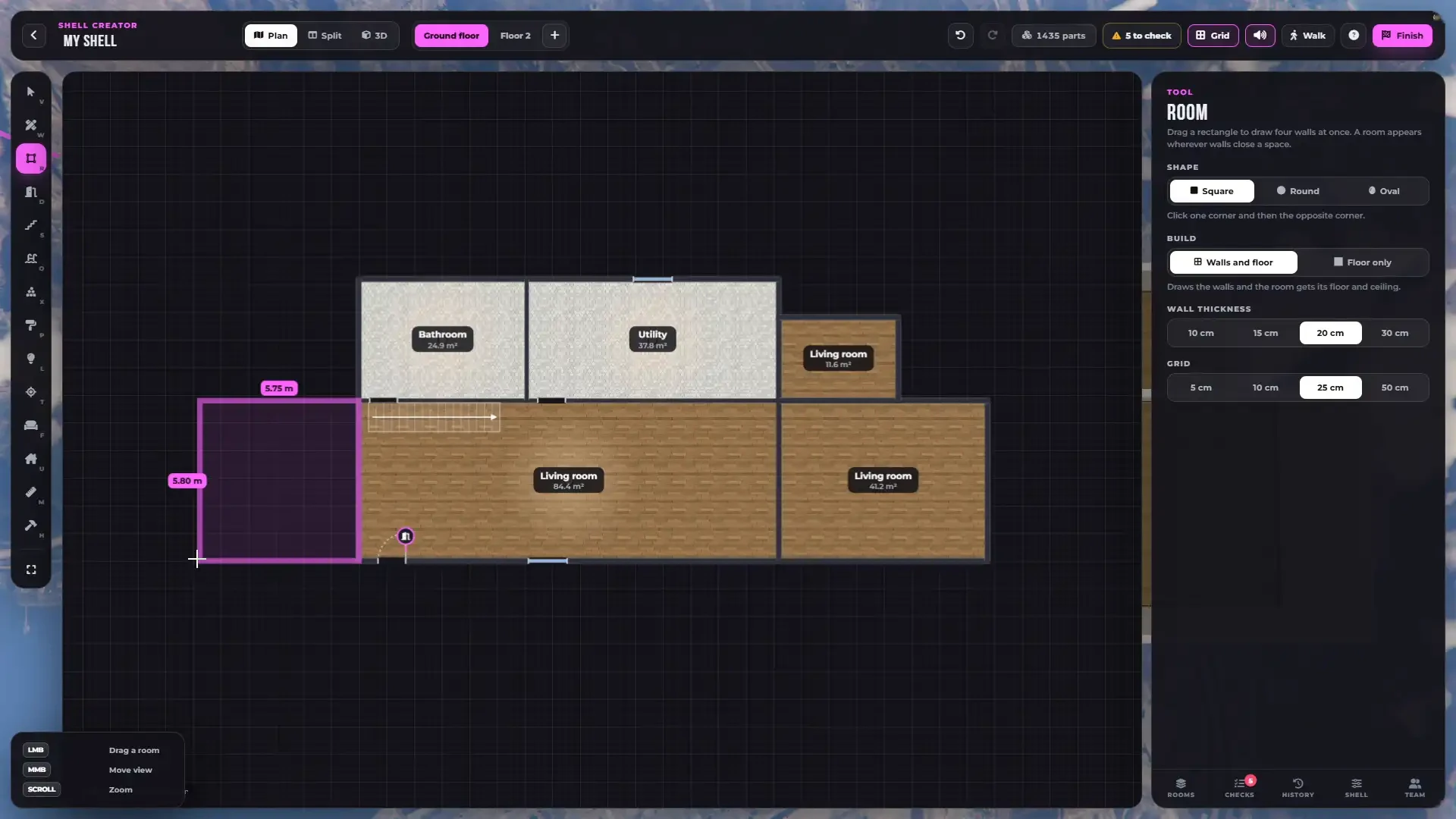Toggle the Grid display button
Viewport: 1456px width, 819px height.
click(x=1213, y=36)
